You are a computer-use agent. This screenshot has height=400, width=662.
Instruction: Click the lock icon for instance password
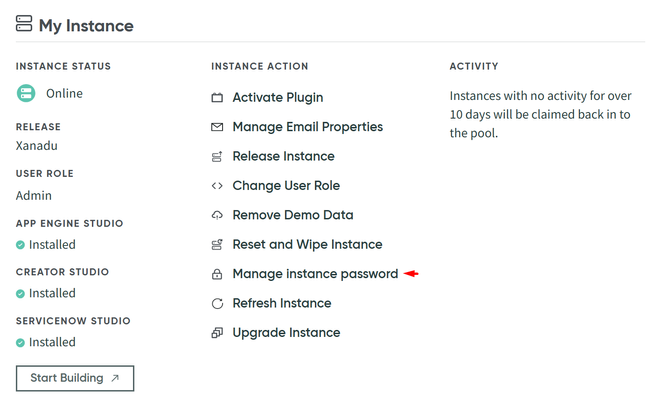coord(217,274)
